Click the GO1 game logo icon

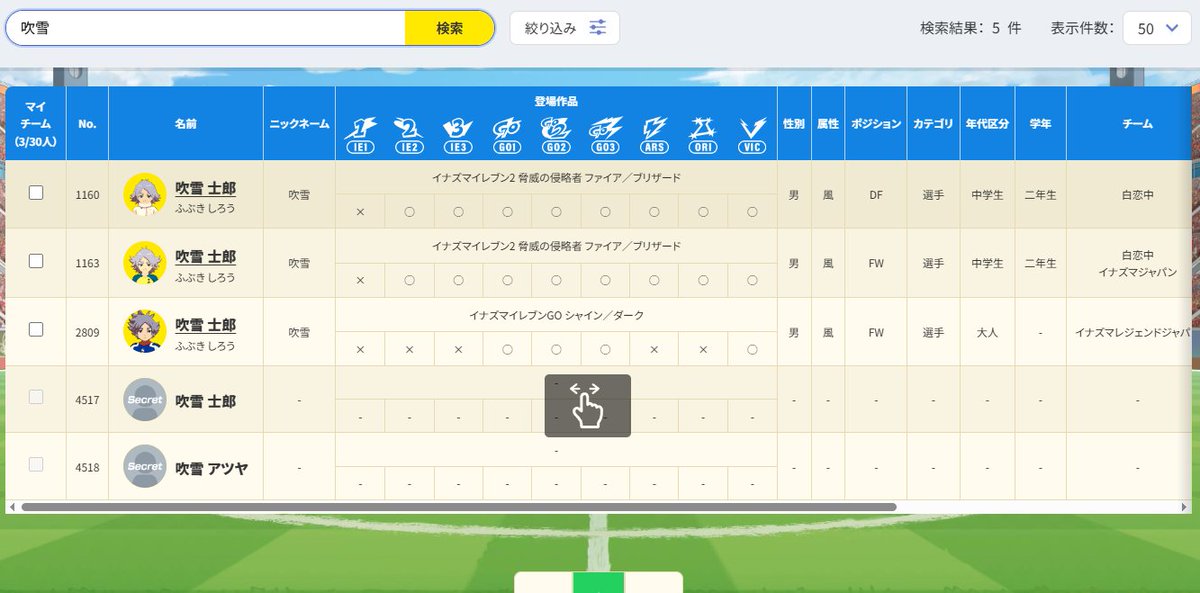point(507,134)
